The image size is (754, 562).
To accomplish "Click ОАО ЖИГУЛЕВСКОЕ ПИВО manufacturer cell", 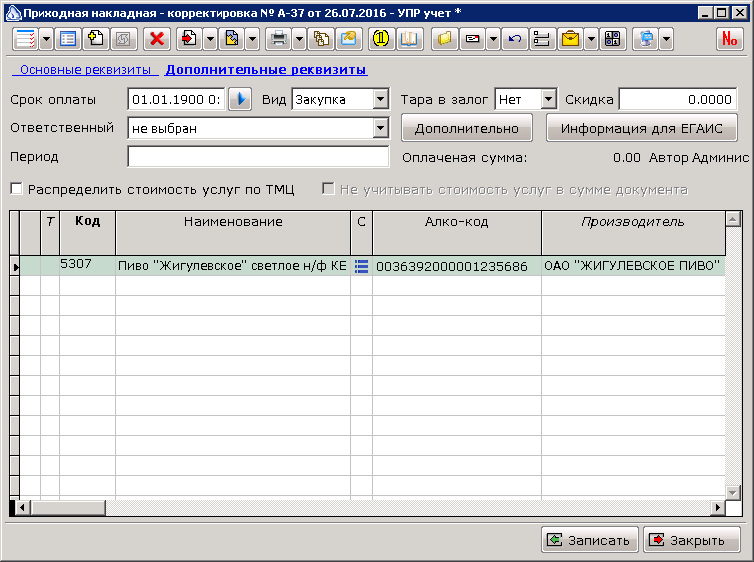I will point(633,265).
